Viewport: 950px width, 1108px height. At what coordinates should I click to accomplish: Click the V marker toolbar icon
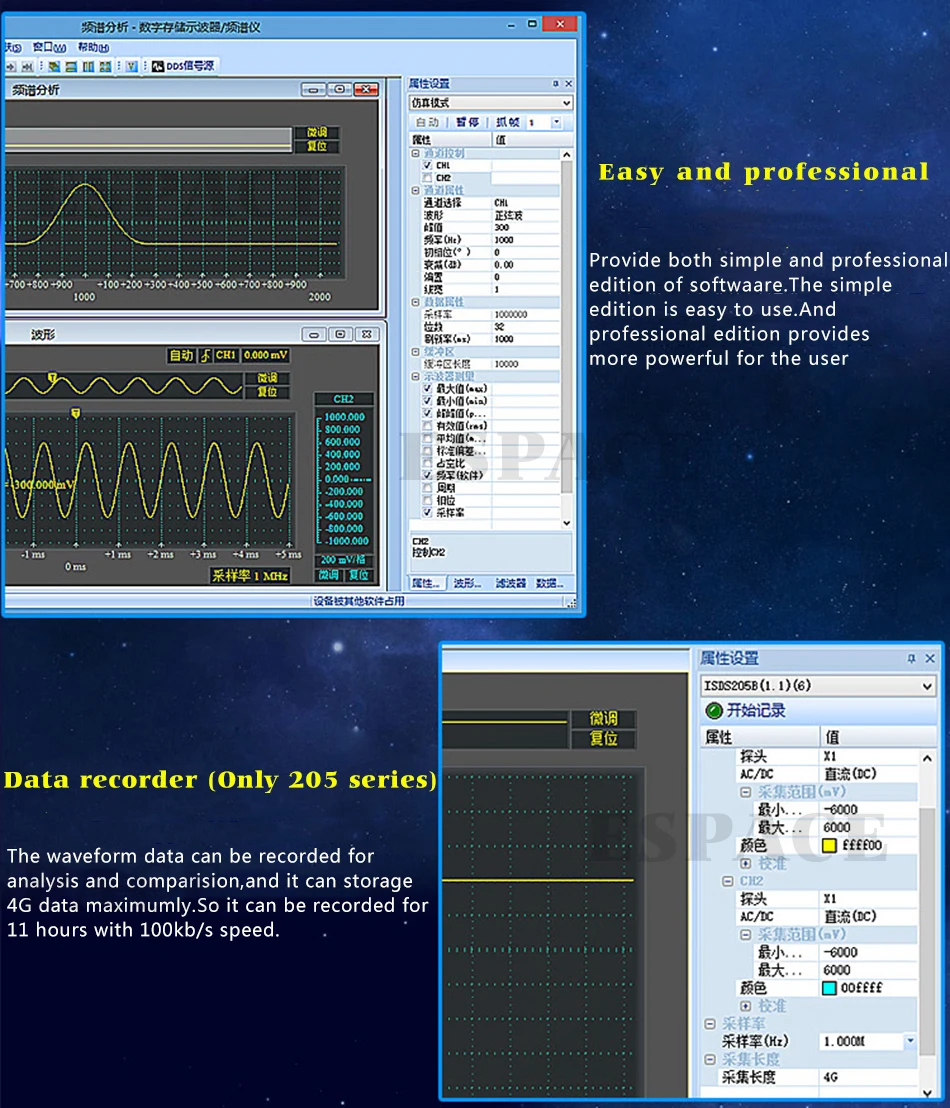click(132, 66)
